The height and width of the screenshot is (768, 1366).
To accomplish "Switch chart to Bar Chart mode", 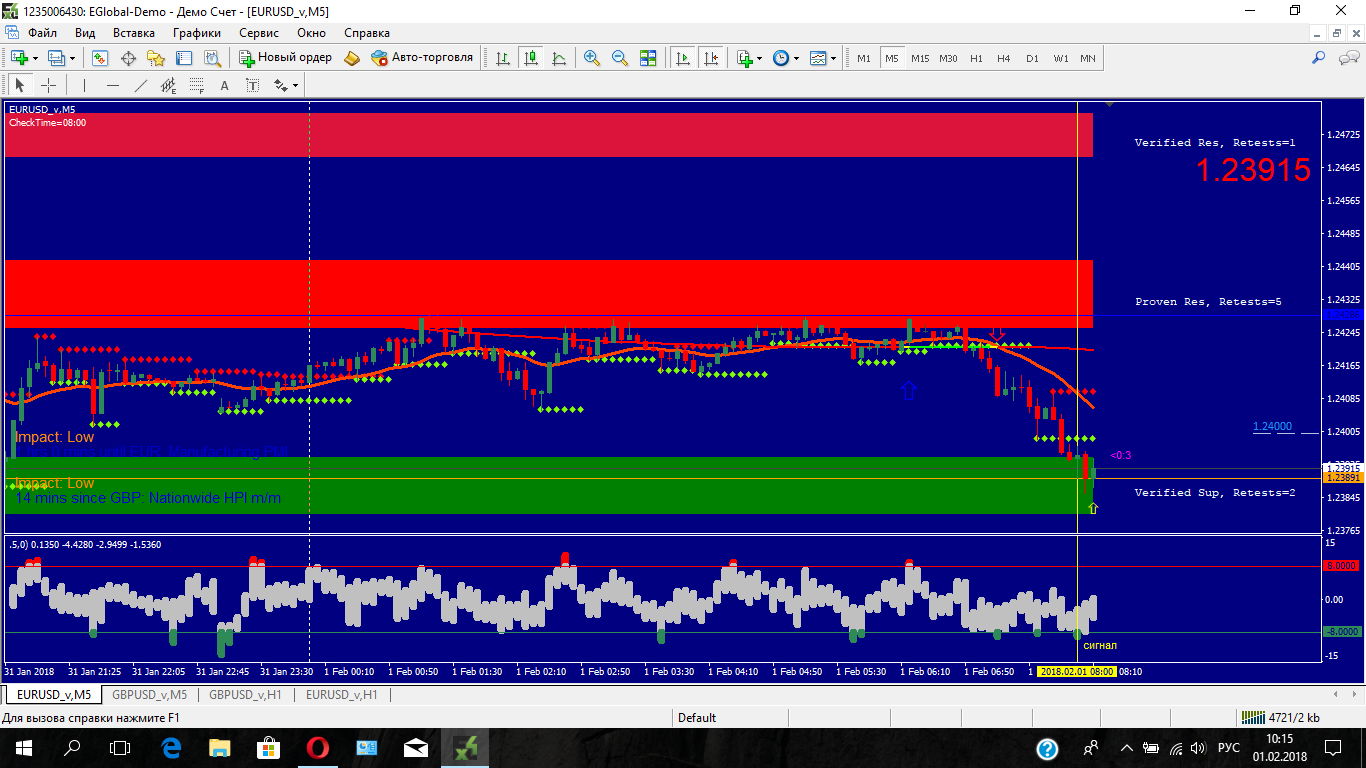I will pos(502,58).
